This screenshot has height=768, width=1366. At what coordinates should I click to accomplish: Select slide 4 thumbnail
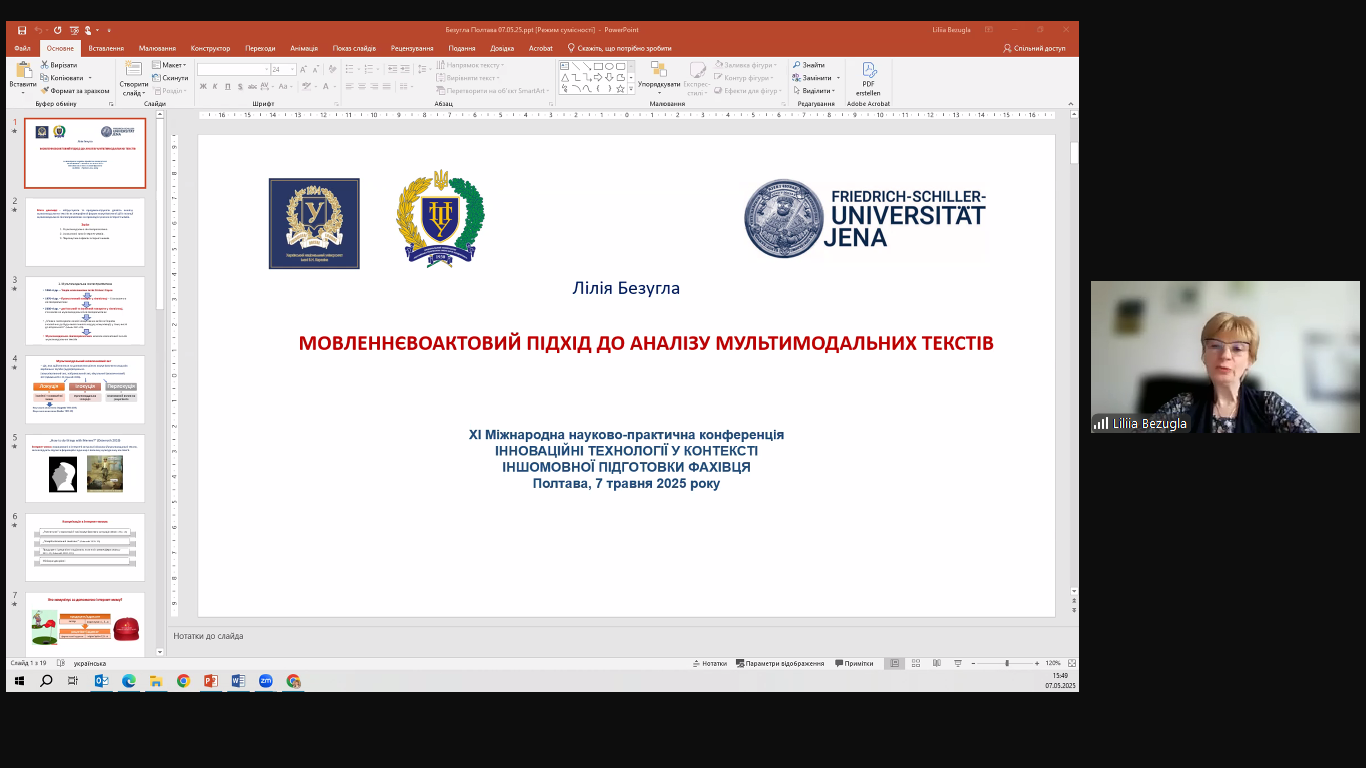85,389
